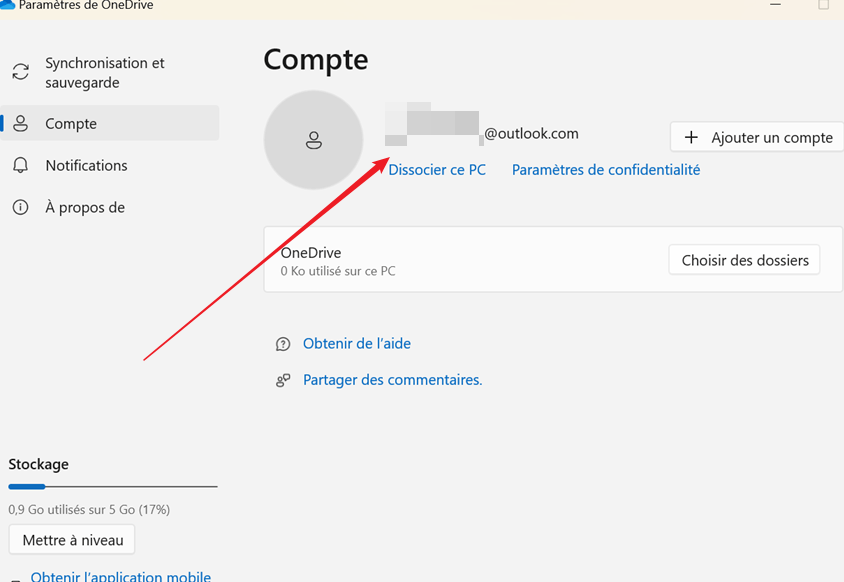Click the Compte page heading

tap(316, 60)
